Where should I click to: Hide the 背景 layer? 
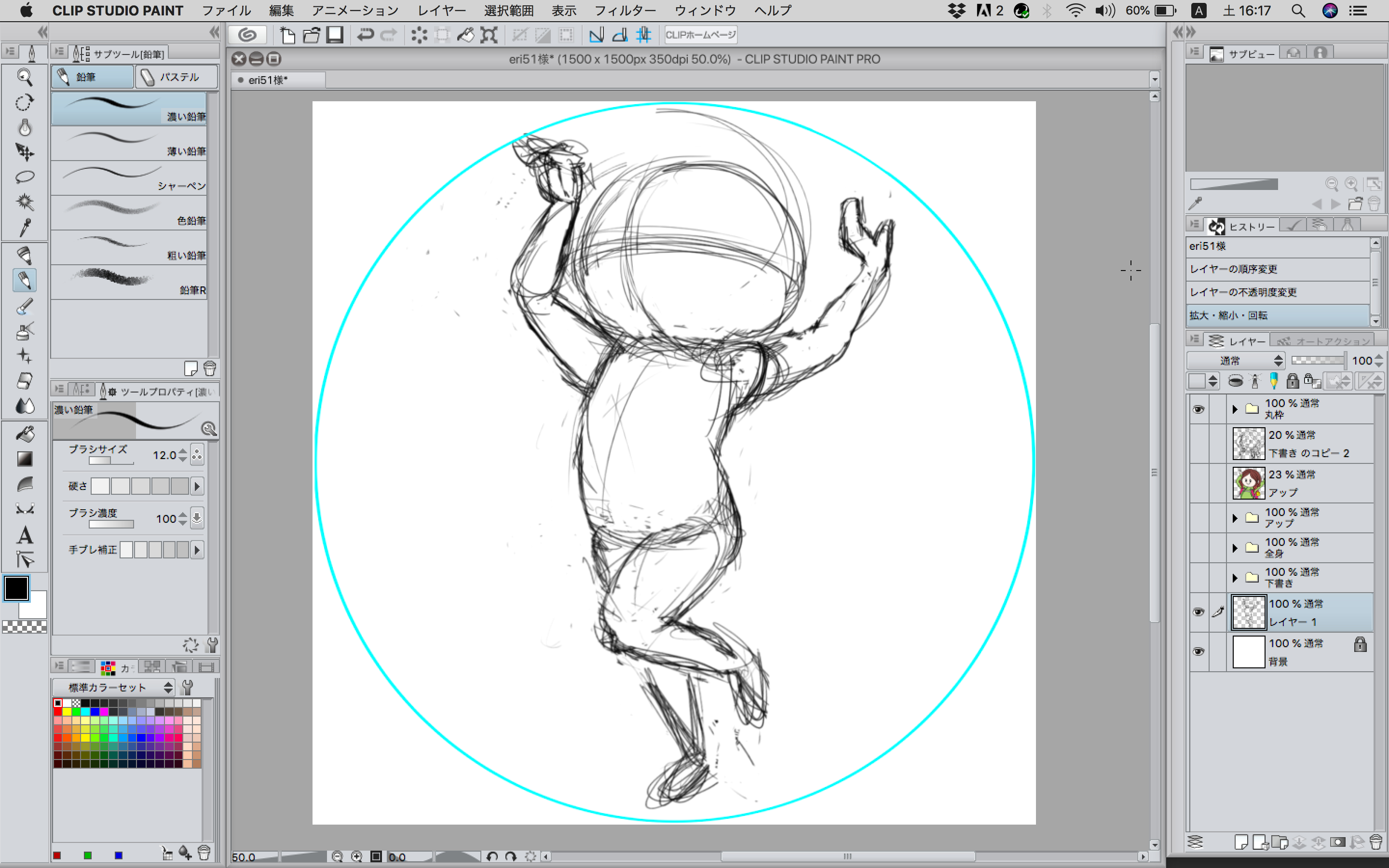(x=1198, y=651)
